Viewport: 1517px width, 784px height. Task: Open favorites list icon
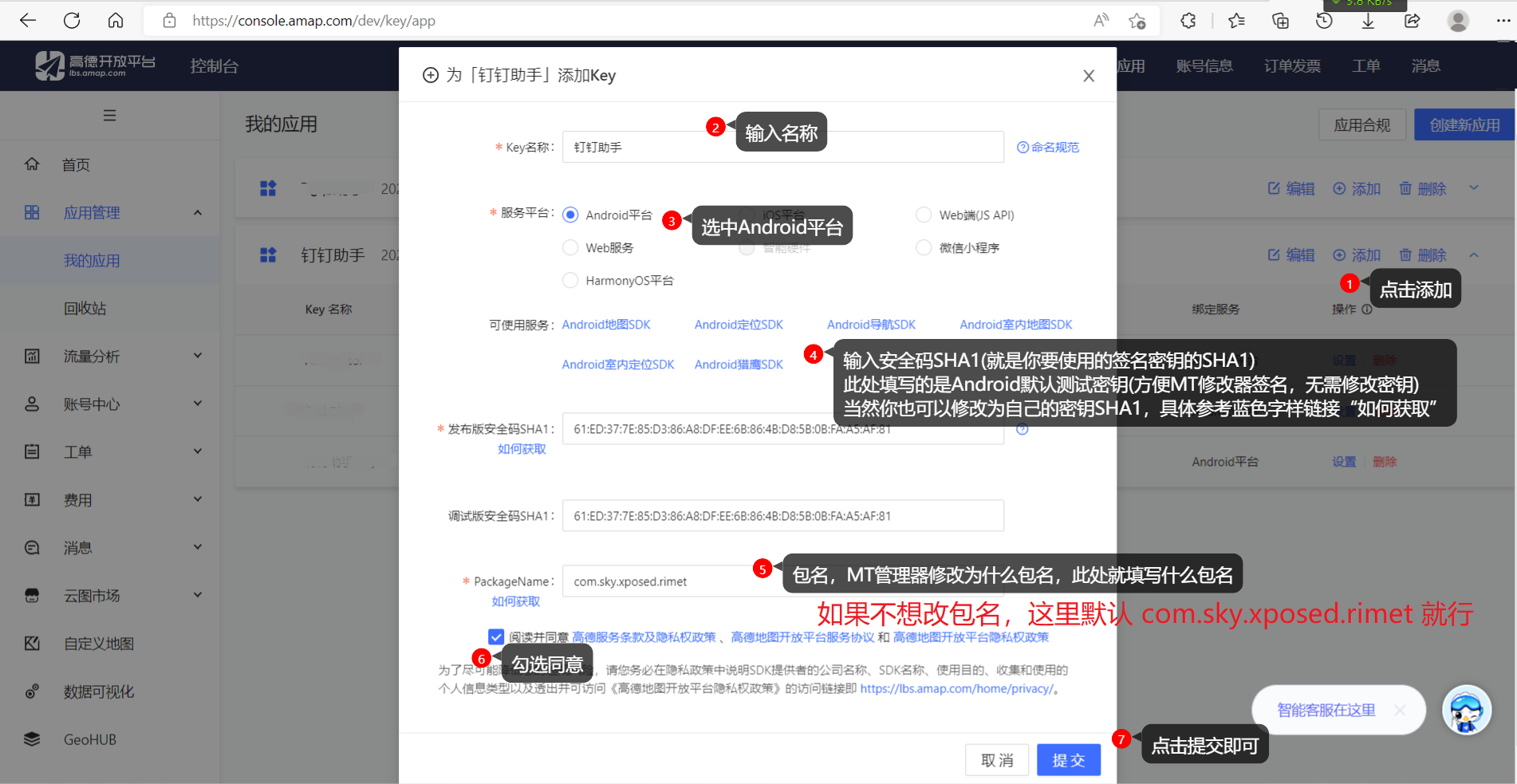pyautogui.click(x=1236, y=21)
